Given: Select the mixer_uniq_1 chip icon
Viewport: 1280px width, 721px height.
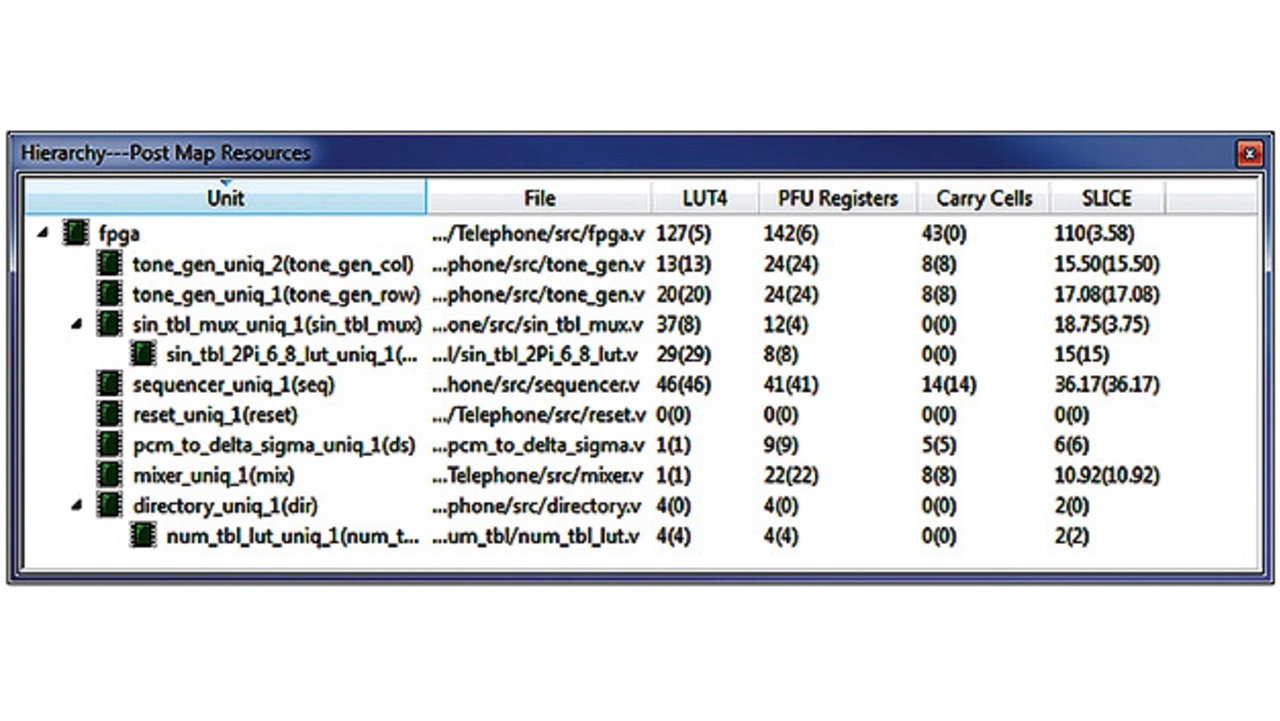Looking at the screenshot, I should pos(110,475).
